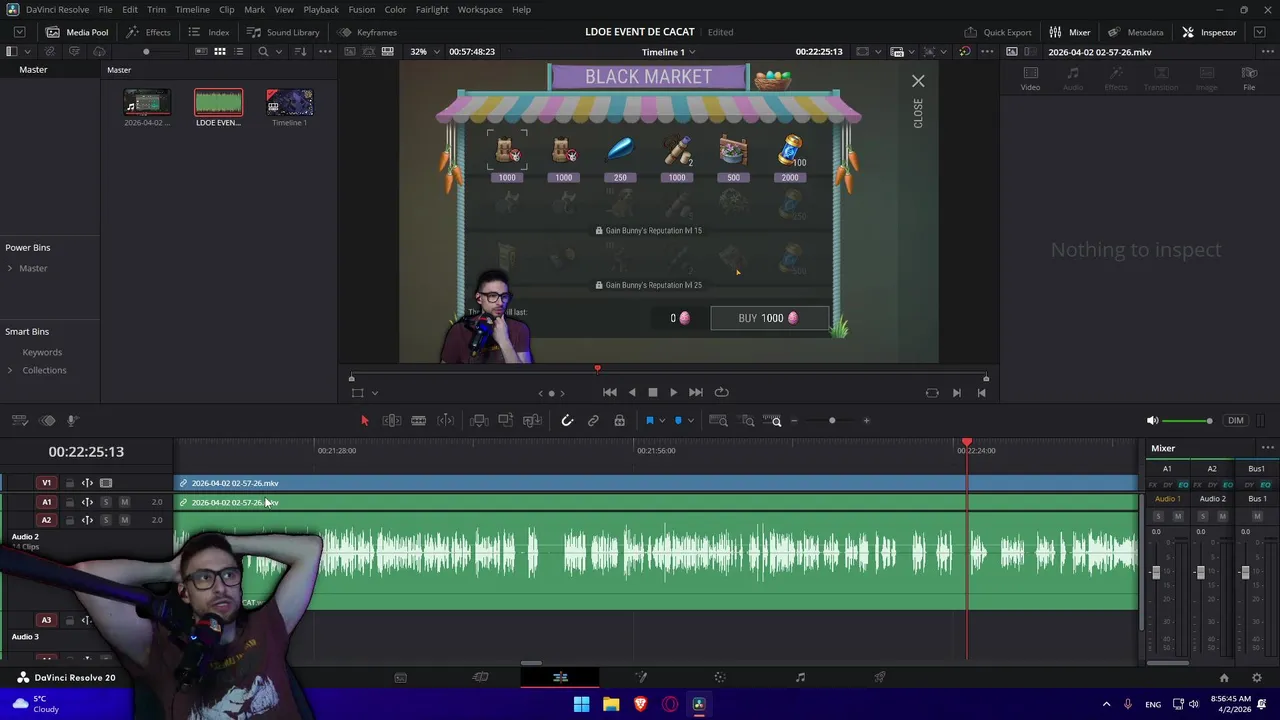Solo track A1 in timeline header
The image size is (1280, 720).
click(x=105, y=502)
